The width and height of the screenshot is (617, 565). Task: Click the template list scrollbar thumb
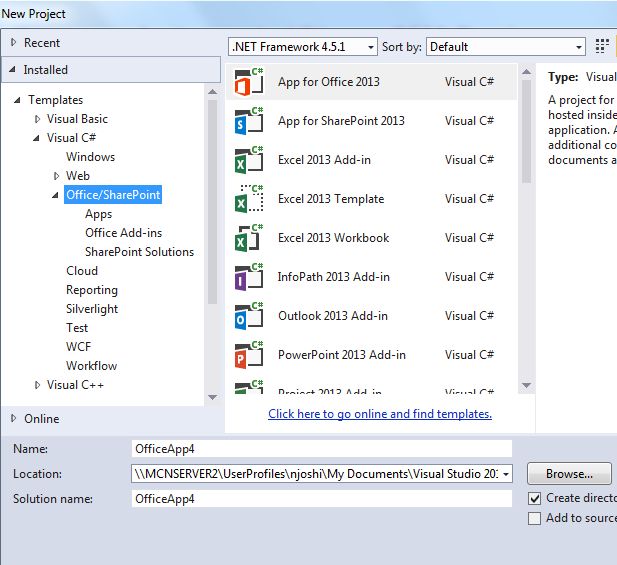coord(526,131)
